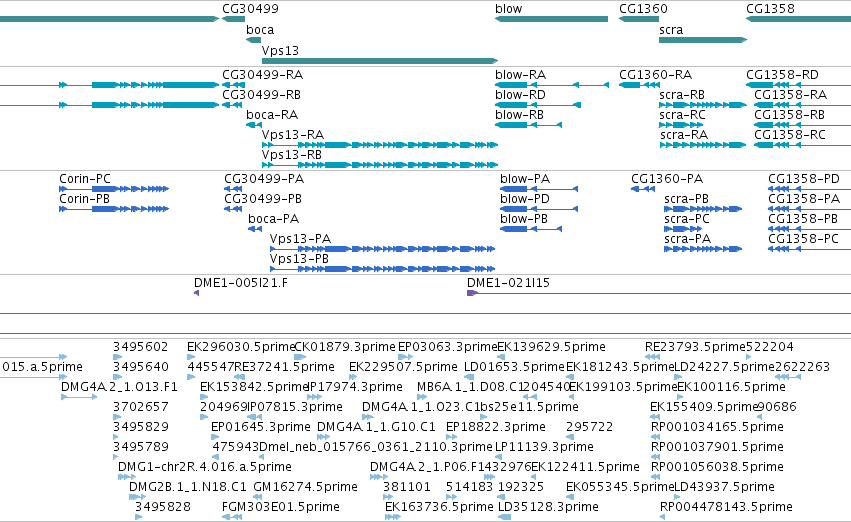Click transcript CG30499-RA label
This screenshot has height=522, width=851.
tap(263, 75)
